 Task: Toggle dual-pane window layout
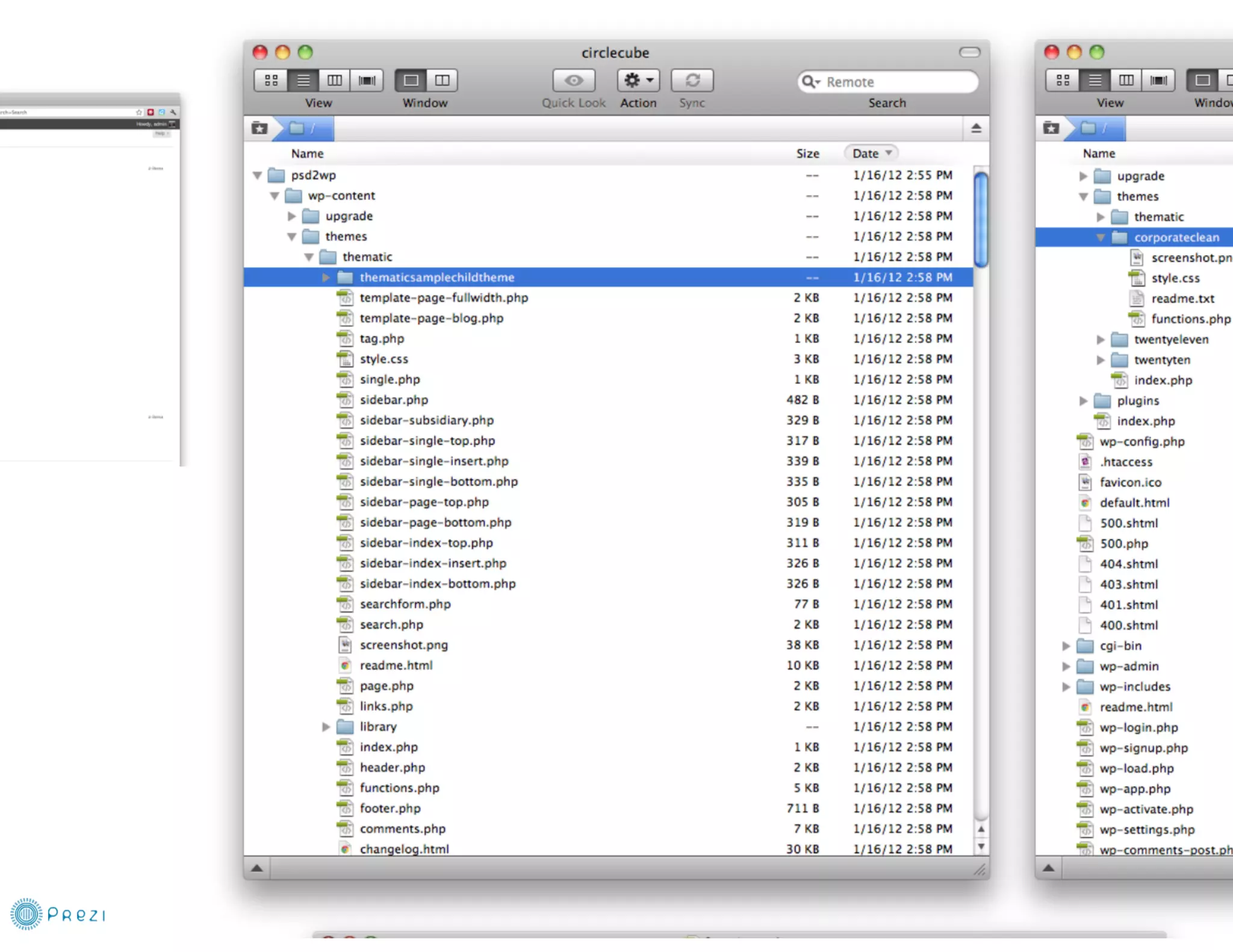(443, 81)
